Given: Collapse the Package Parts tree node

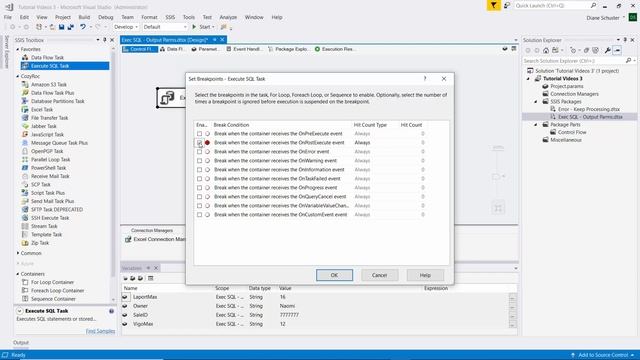Looking at the screenshot, I should point(536,124).
